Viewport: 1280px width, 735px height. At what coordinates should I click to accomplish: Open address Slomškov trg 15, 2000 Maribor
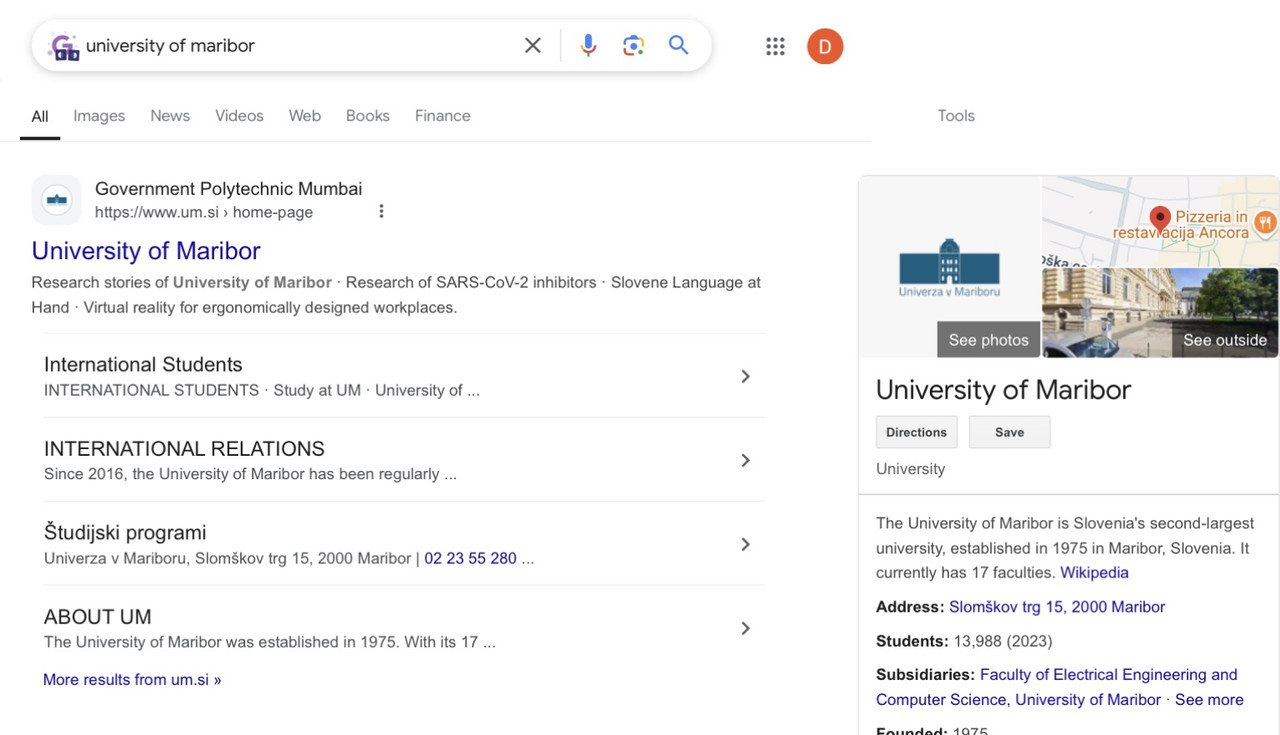pyautogui.click(x=1057, y=607)
